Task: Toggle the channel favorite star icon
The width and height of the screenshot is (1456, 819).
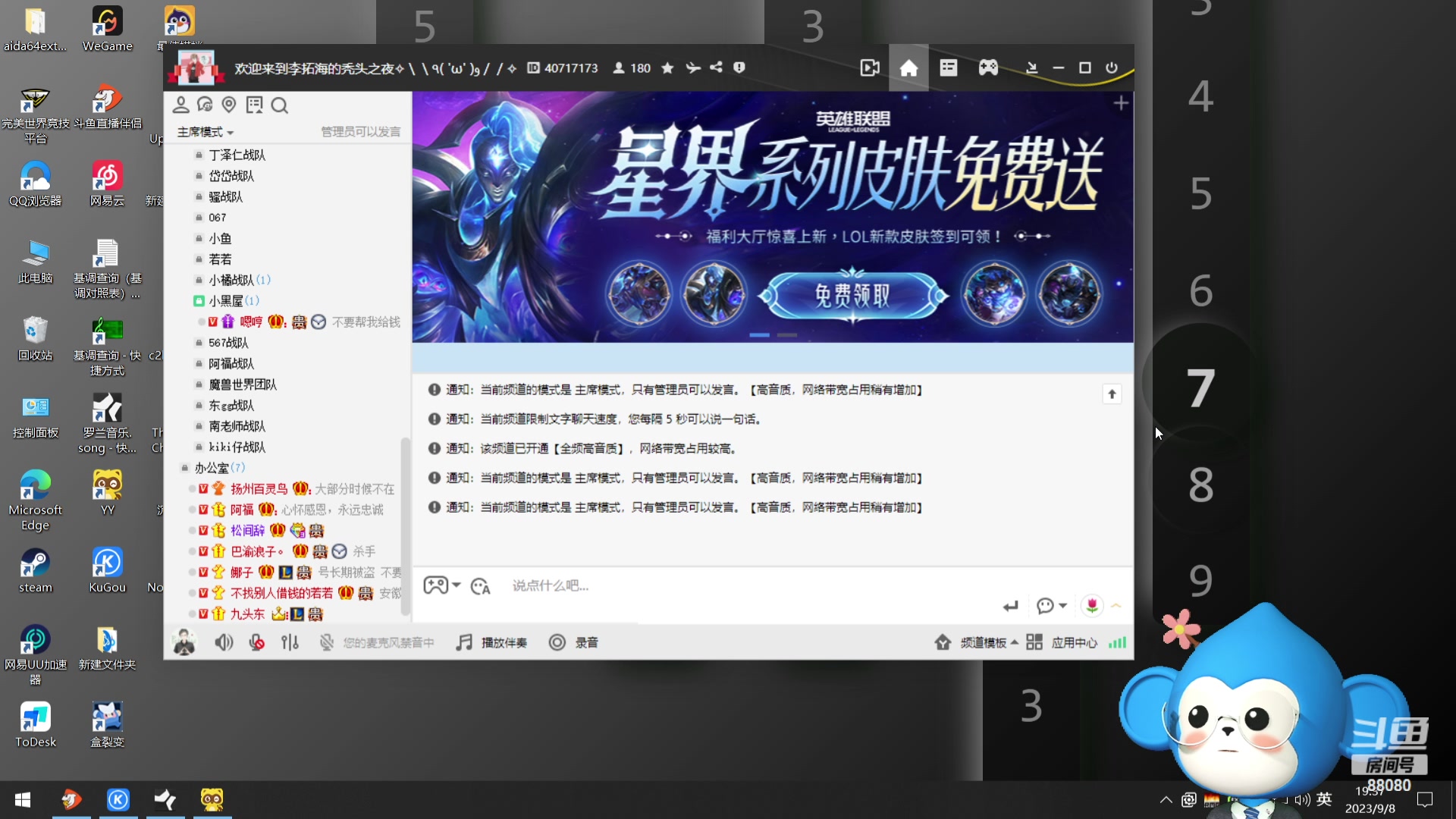Action: tap(667, 67)
